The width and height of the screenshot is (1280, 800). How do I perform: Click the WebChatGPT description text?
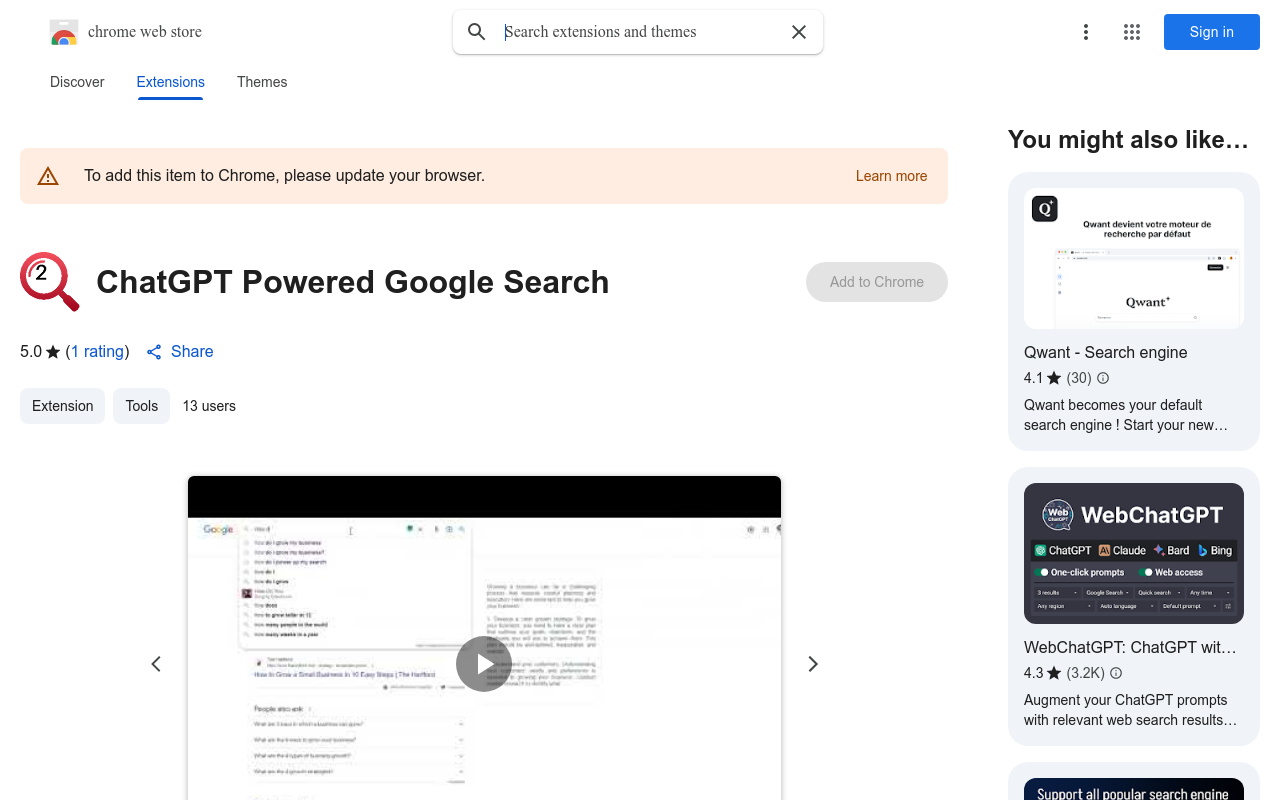click(x=1130, y=710)
